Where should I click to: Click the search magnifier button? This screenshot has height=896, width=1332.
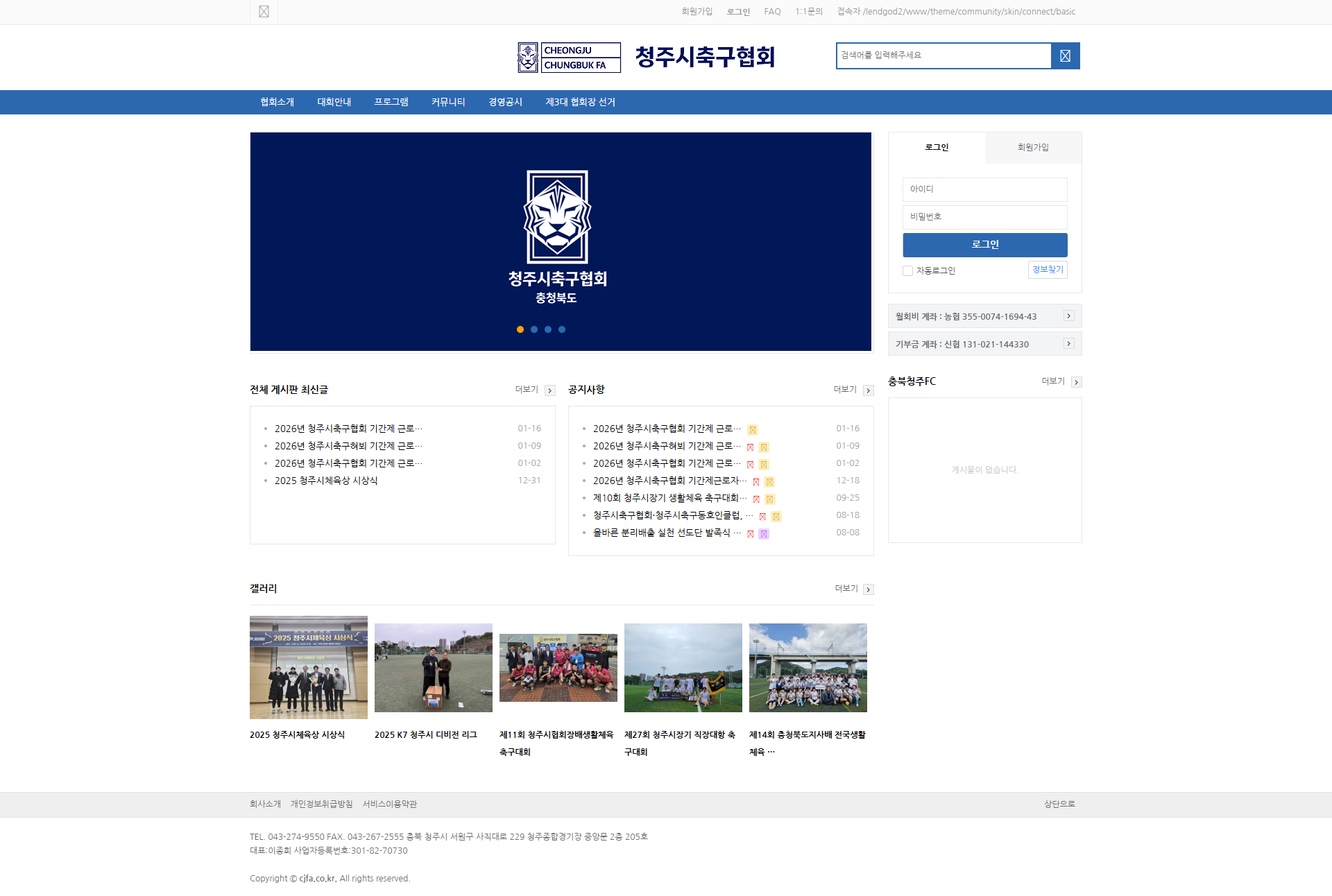(1065, 56)
